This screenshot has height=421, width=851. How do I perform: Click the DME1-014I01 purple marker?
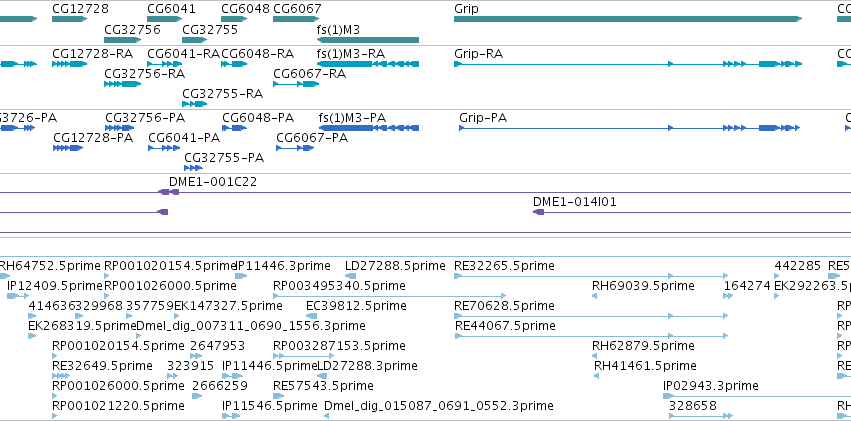(538, 212)
